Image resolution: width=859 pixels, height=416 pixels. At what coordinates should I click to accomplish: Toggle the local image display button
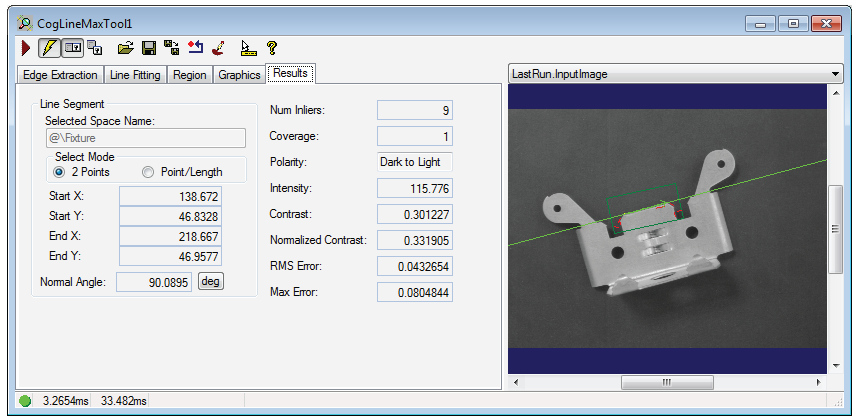click(72, 48)
